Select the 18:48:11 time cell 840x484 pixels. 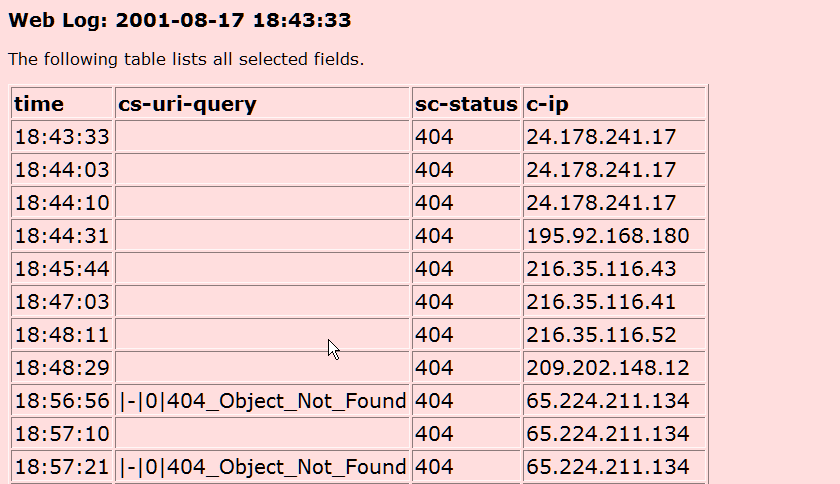62,335
